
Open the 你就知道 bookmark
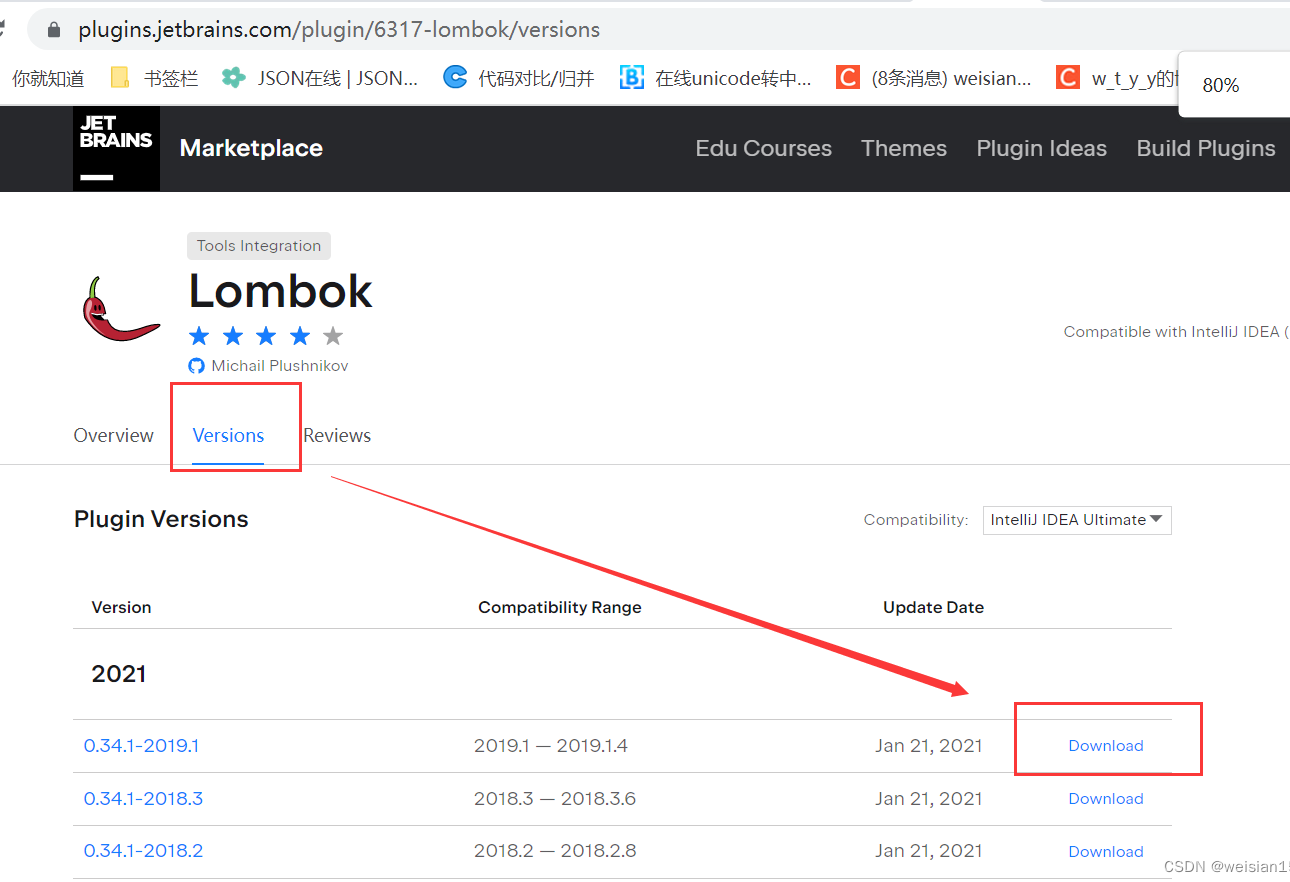pyautogui.click(x=48, y=77)
